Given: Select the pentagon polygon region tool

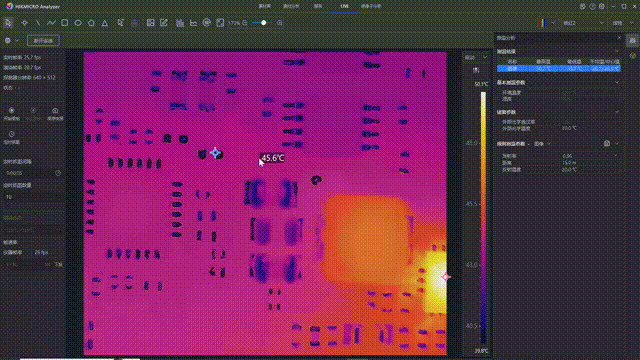Looking at the screenshot, I should [91, 23].
